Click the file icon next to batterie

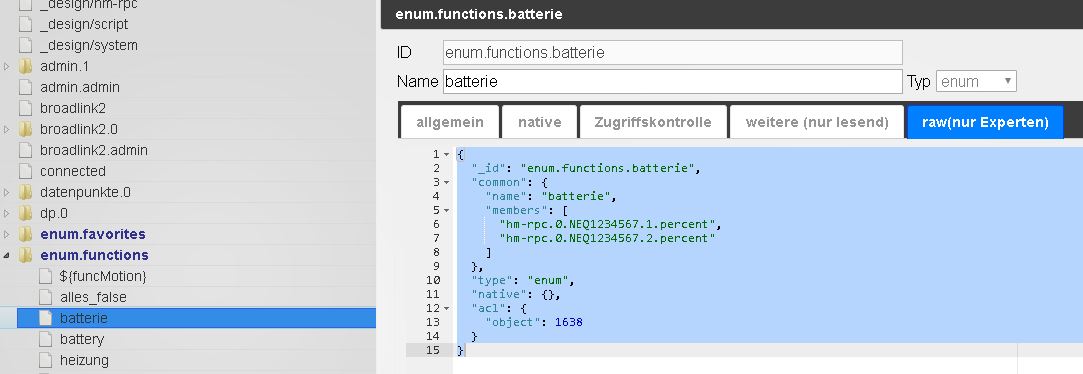tap(46, 318)
